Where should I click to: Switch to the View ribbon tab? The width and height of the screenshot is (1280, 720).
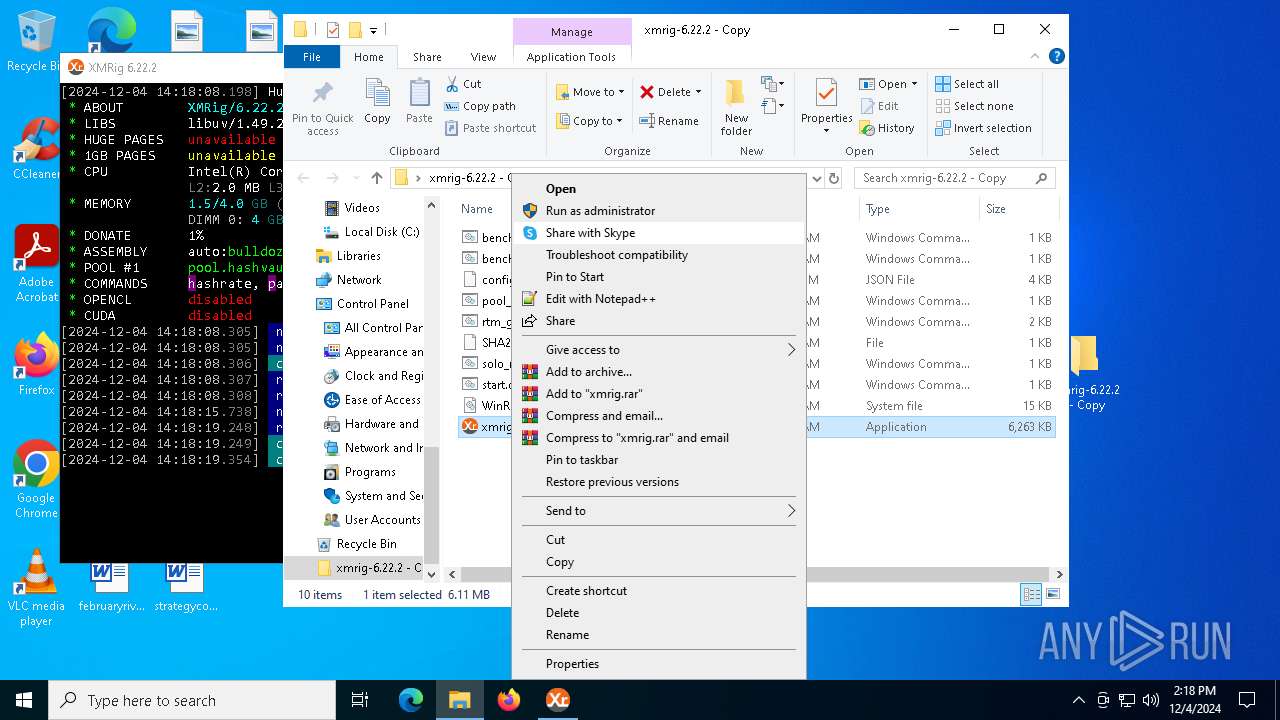click(x=483, y=57)
